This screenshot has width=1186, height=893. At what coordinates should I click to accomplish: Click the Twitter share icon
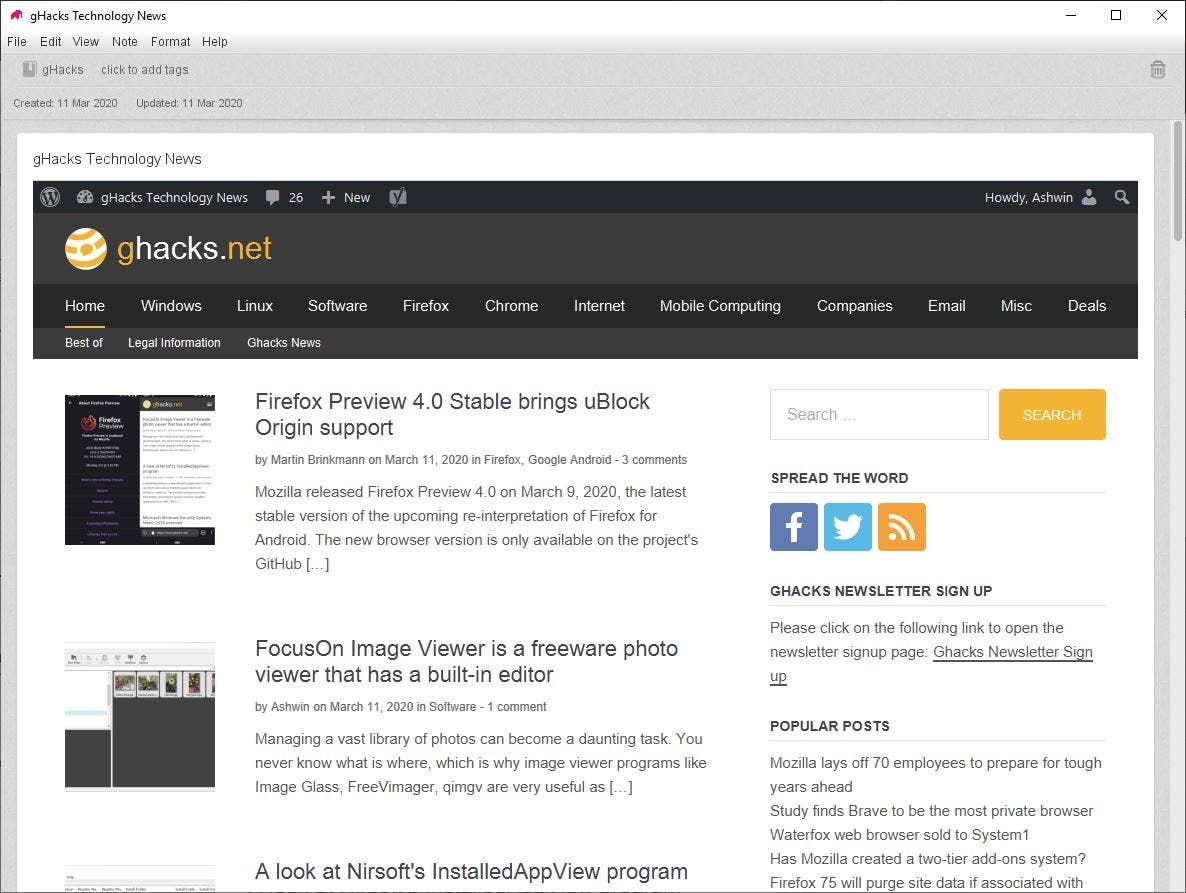tap(847, 527)
